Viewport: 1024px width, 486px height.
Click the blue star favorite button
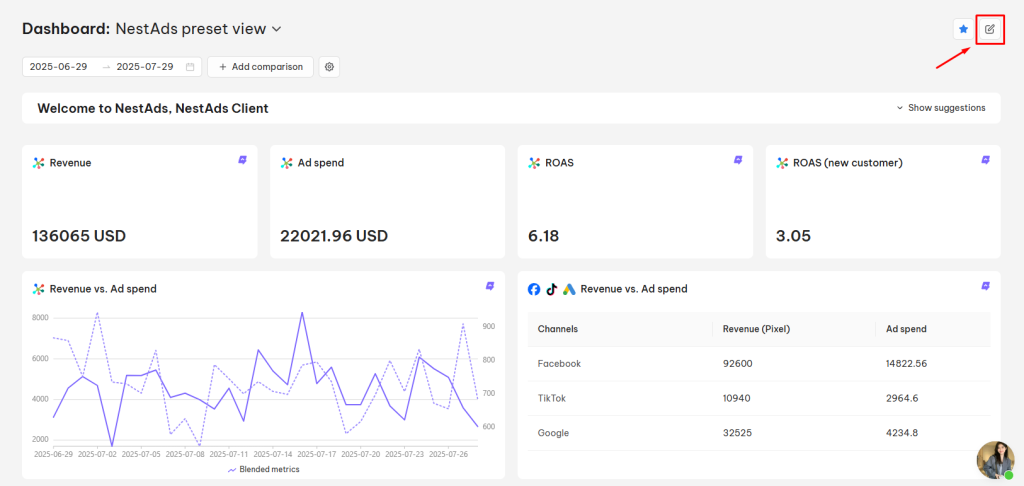click(963, 29)
